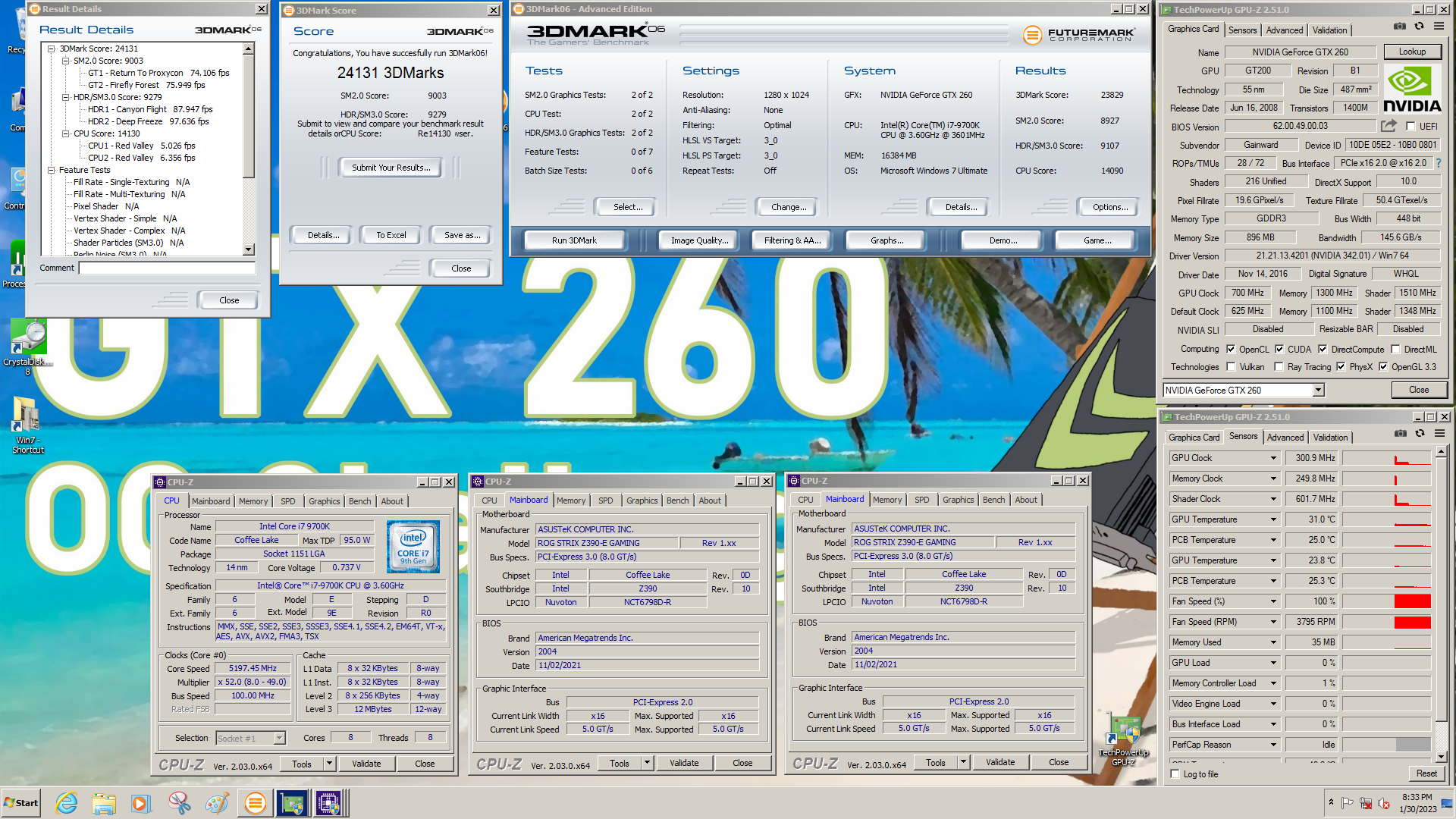Select TechPowerUp GPU-Z desktop shortcut icon

click(x=1123, y=739)
